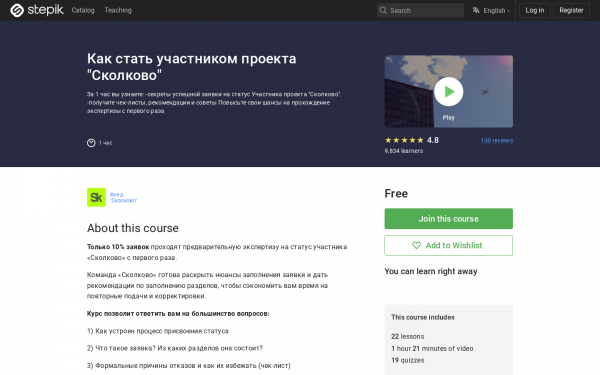
Task: Click the "9,834 learners" text
Action: point(404,151)
